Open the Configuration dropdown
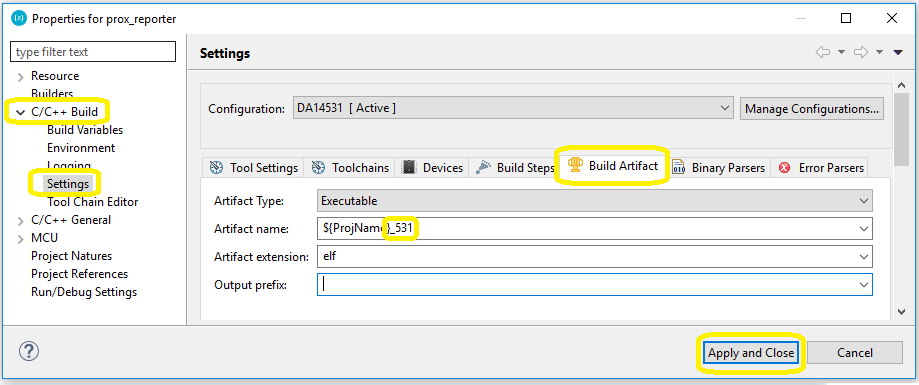 pyautogui.click(x=513, y=108)
